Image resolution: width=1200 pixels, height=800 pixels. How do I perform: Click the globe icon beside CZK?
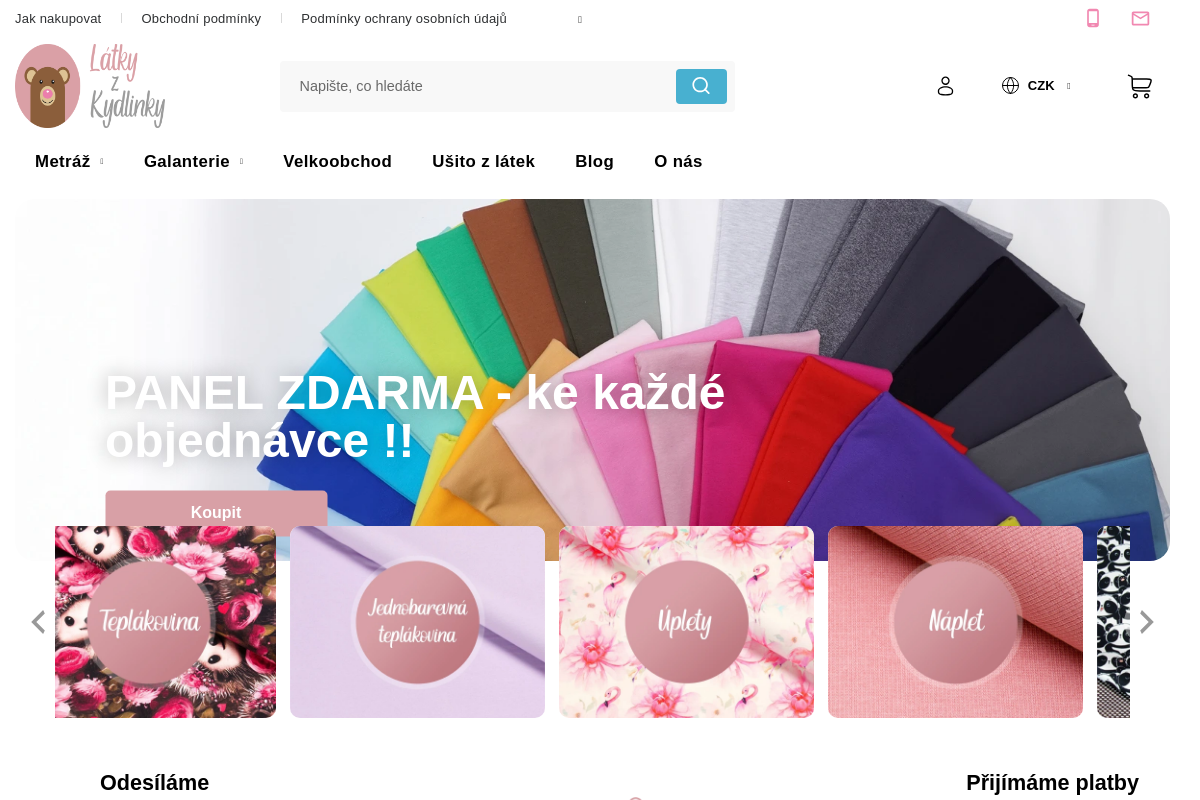[1010, 86]
